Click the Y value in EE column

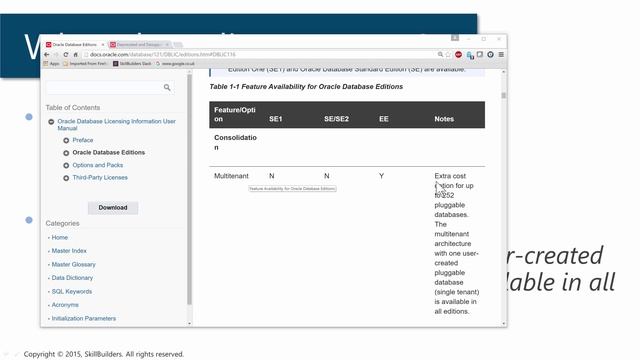(381, 176)
